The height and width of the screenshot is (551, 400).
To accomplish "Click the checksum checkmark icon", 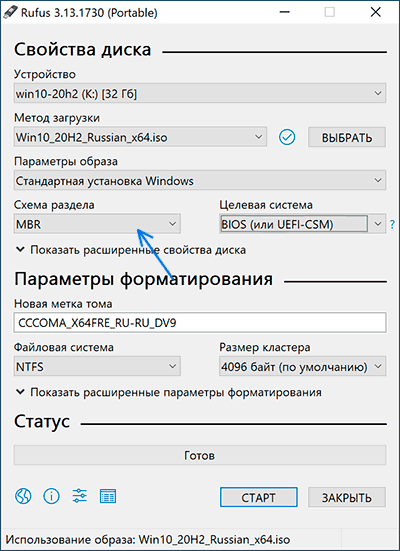I will (x=287, y=137).
